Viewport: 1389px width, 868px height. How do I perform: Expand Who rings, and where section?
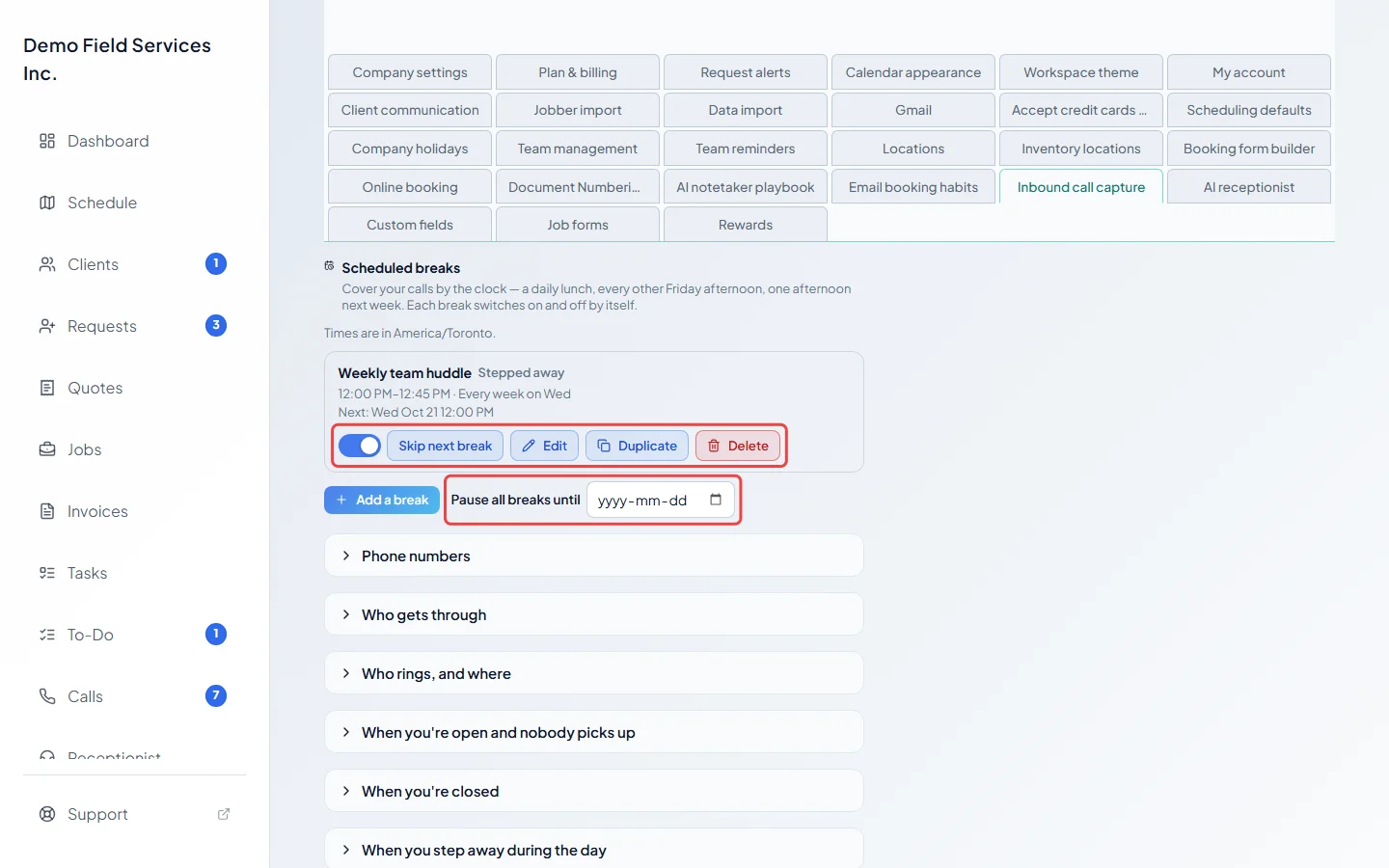coord(594,673)
